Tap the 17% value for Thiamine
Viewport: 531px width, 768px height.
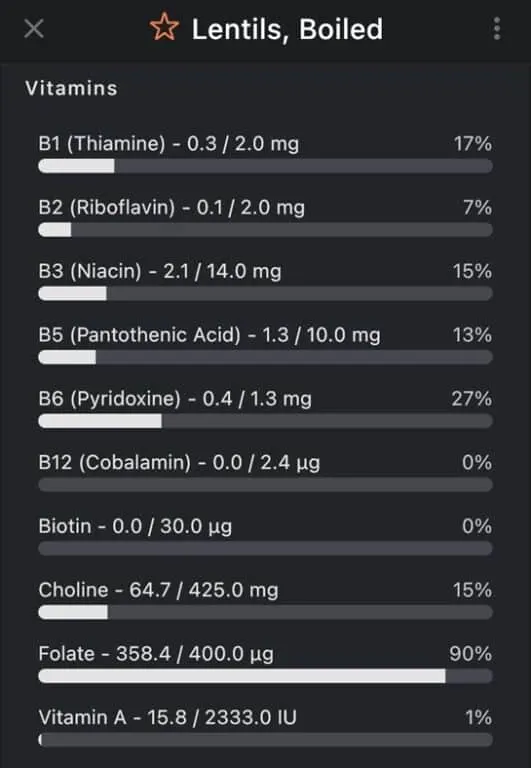click(x=472, y=144)
